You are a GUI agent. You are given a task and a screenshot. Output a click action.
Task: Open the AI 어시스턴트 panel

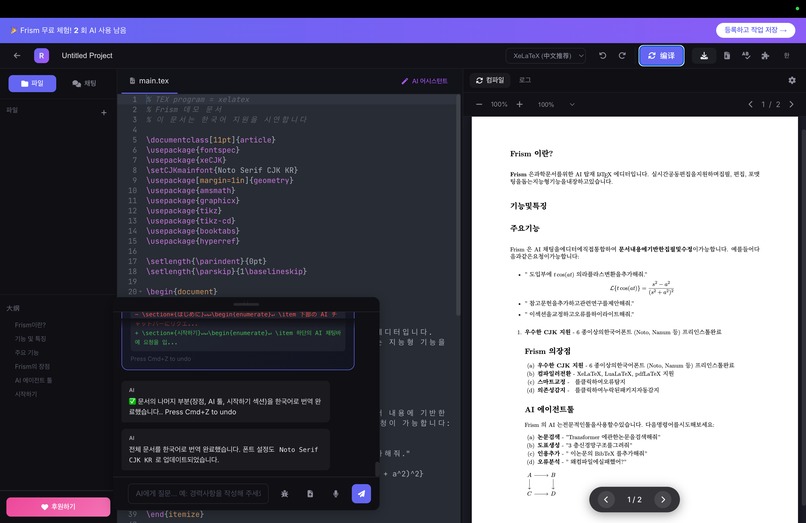tap(424, 81)
